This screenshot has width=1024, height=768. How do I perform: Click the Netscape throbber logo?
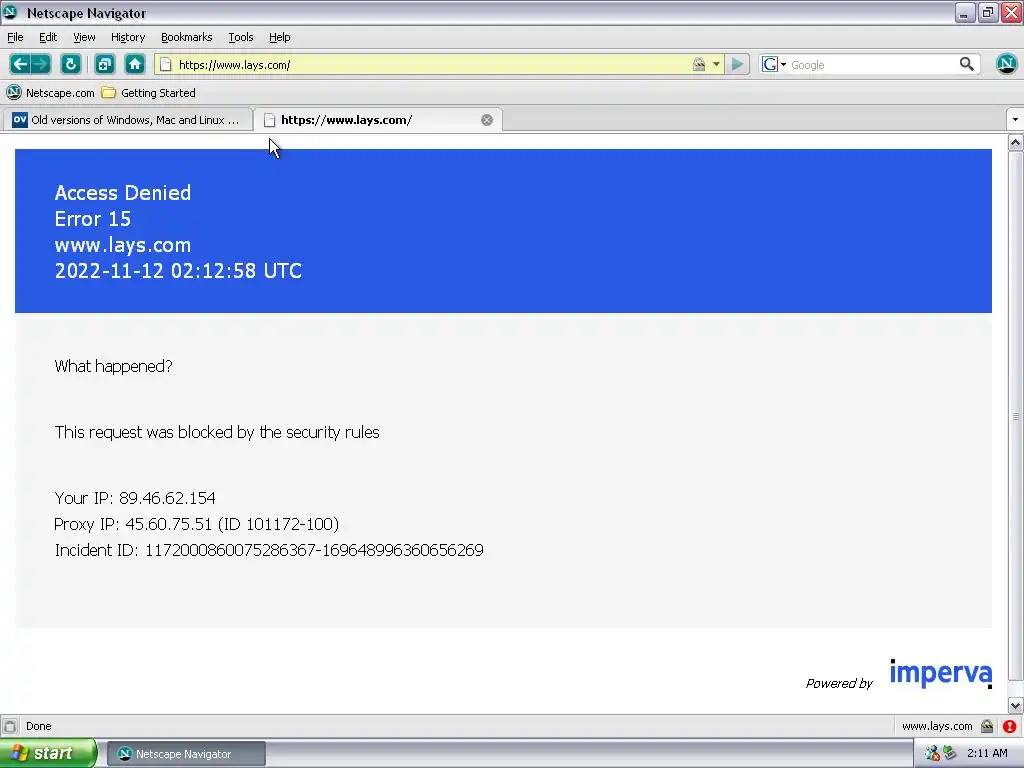tap(1006, 63)
